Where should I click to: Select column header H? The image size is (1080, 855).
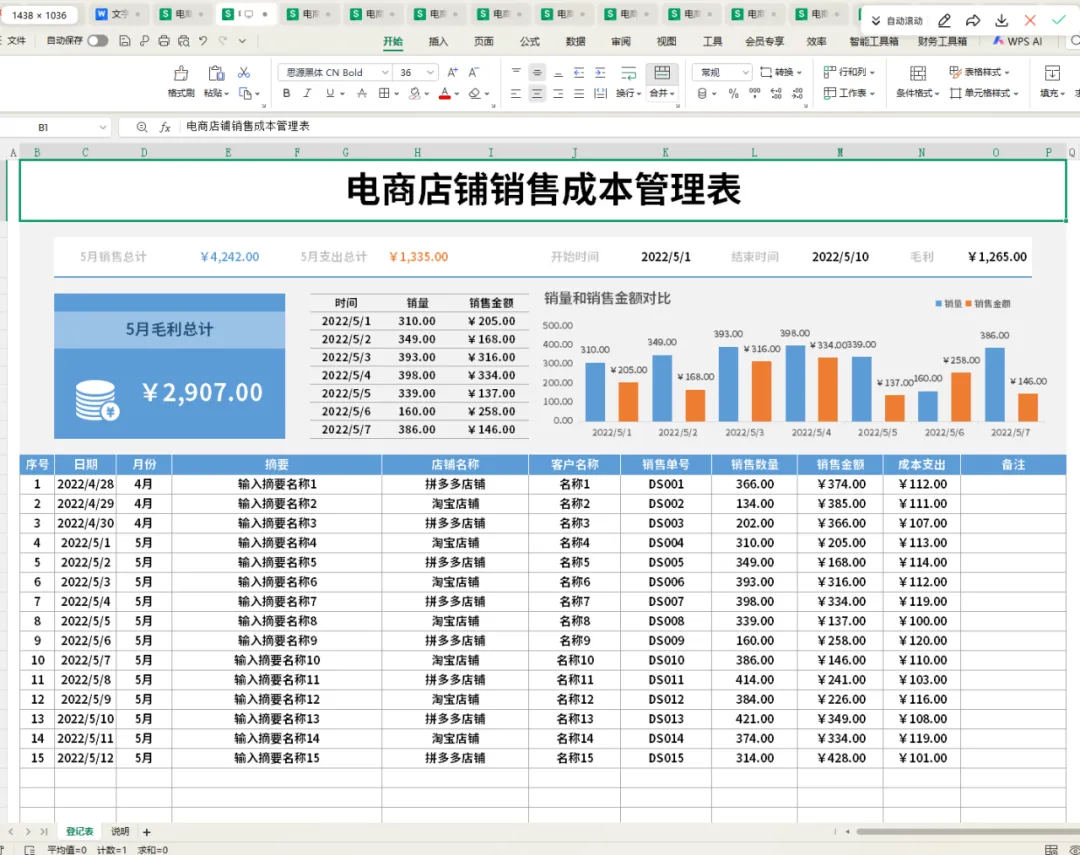click(x=417, y=153)
